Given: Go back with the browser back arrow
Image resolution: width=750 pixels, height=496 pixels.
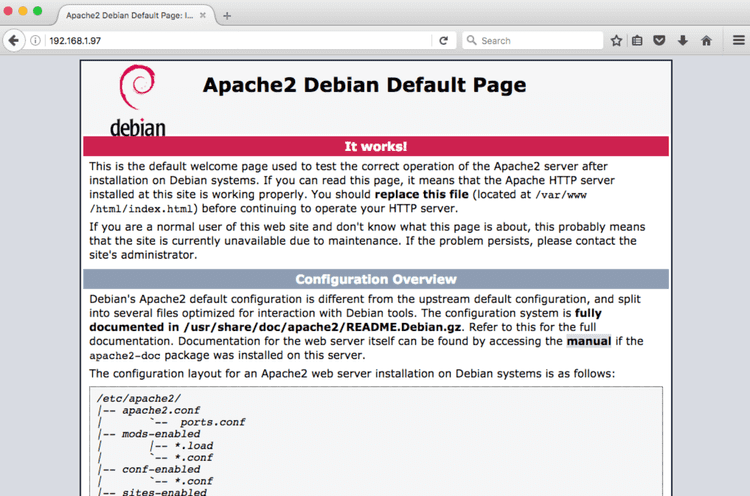Looking at the screenshot, I should pyautogui.click(x=13, y=41).
